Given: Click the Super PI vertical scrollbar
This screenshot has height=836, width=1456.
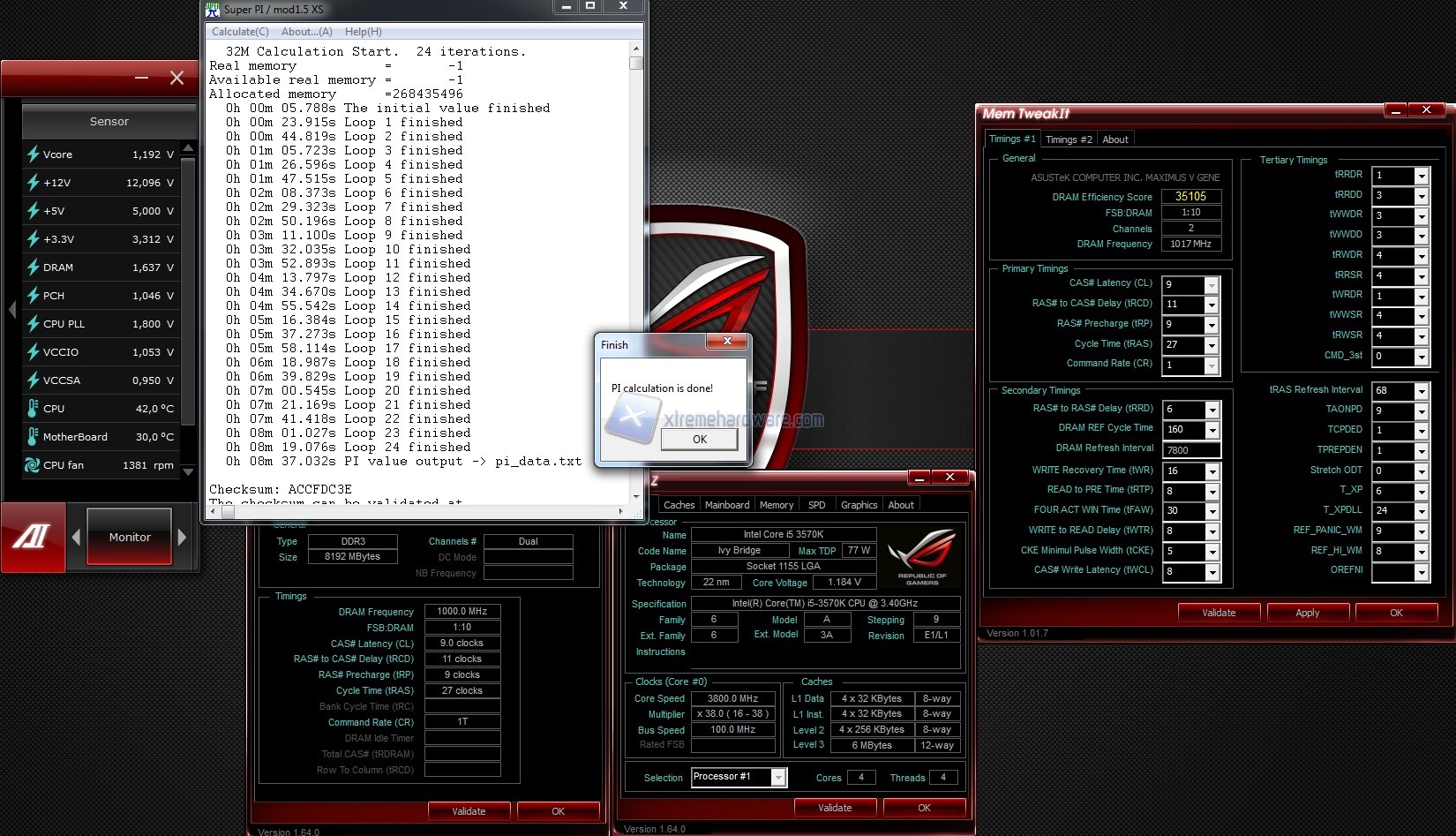Looking at the screenshot, I should click(635, 265).
